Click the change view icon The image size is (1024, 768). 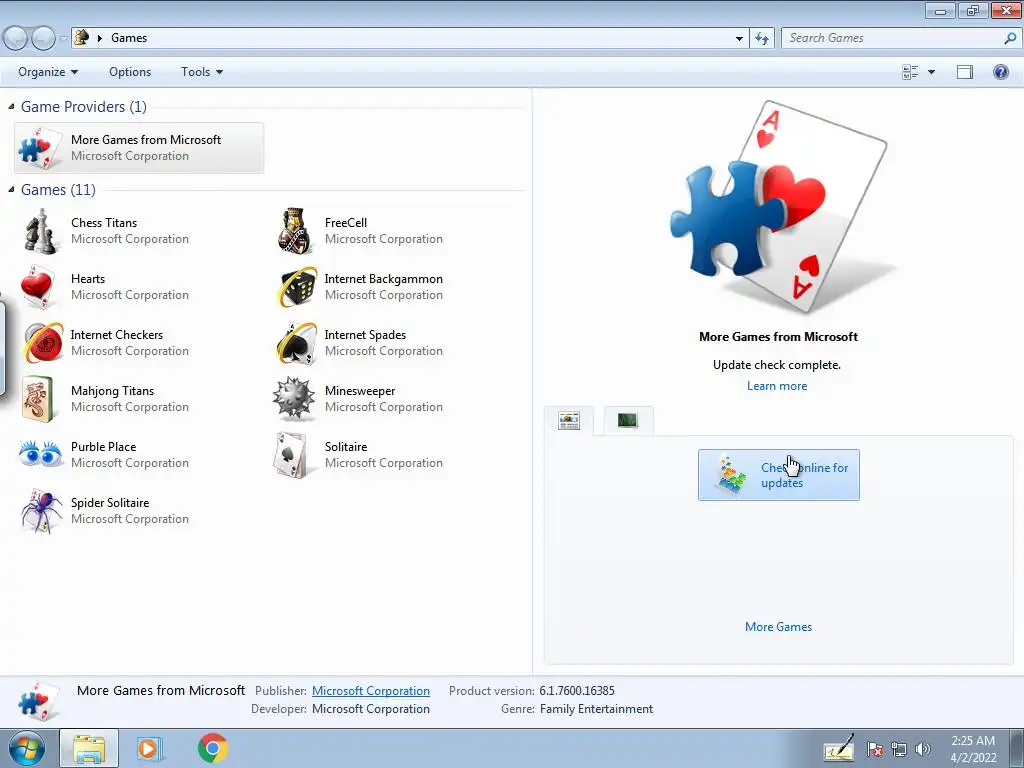[910, 72]
